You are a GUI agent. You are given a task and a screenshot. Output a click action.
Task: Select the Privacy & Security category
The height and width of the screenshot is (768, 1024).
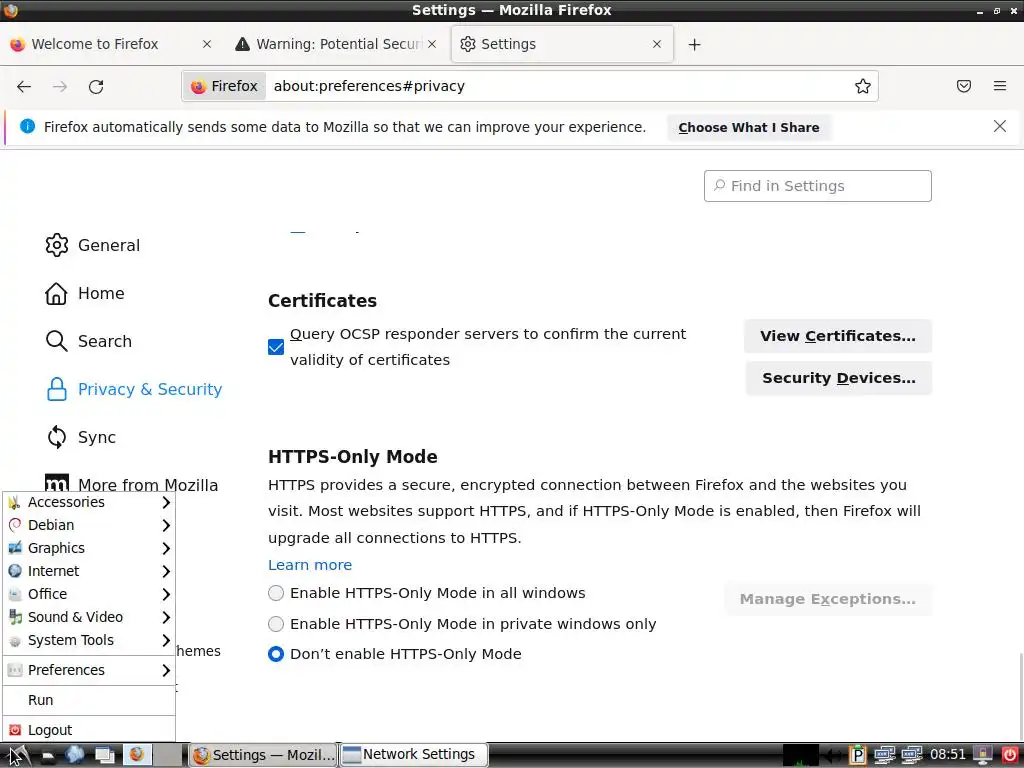pyautogui.click(x=134, y=389)
